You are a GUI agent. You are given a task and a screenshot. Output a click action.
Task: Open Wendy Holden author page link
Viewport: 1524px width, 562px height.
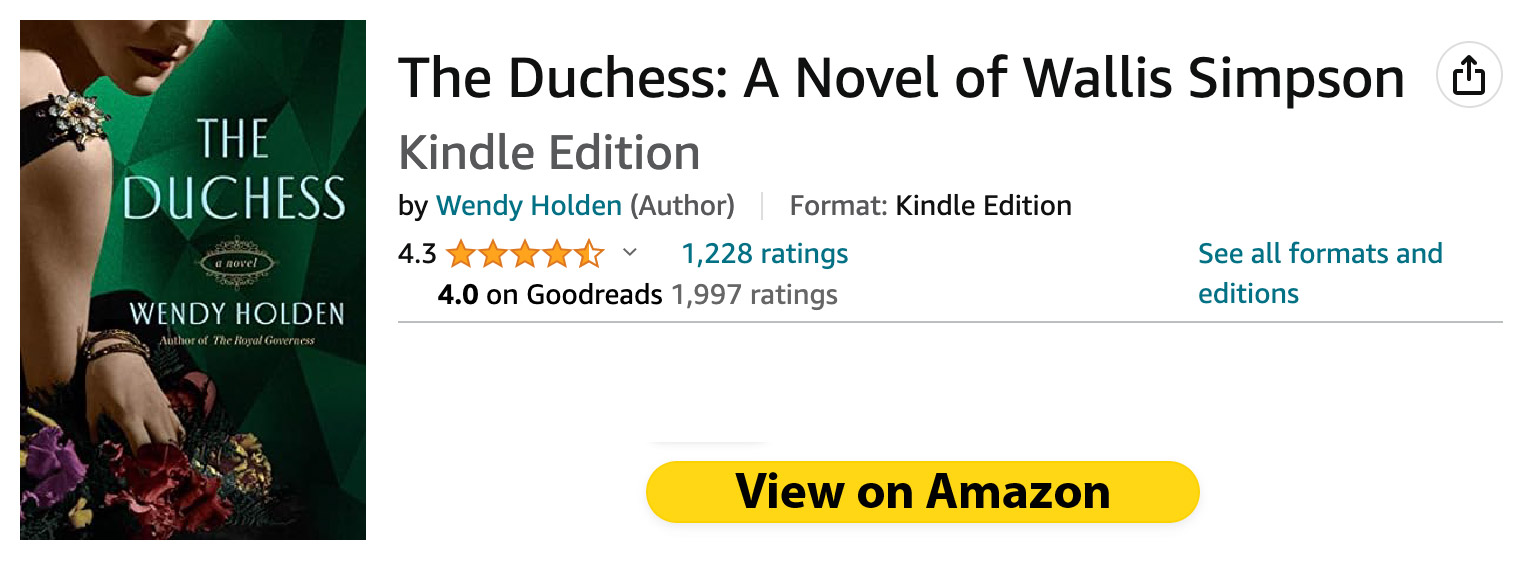[529, 206]
